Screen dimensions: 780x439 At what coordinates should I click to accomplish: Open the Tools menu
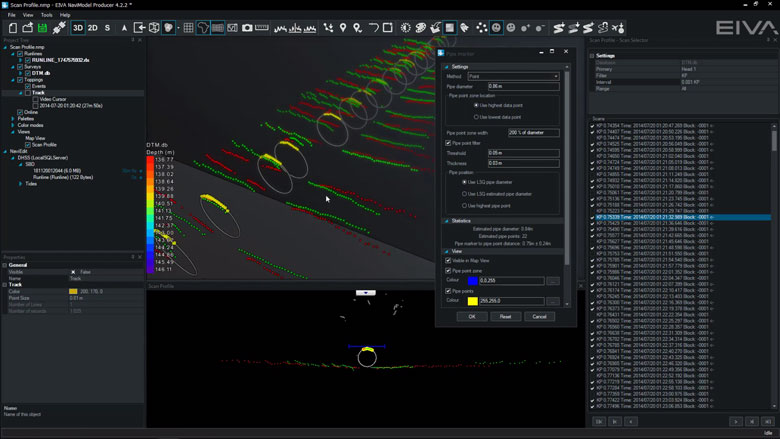[x=47, y=15]
